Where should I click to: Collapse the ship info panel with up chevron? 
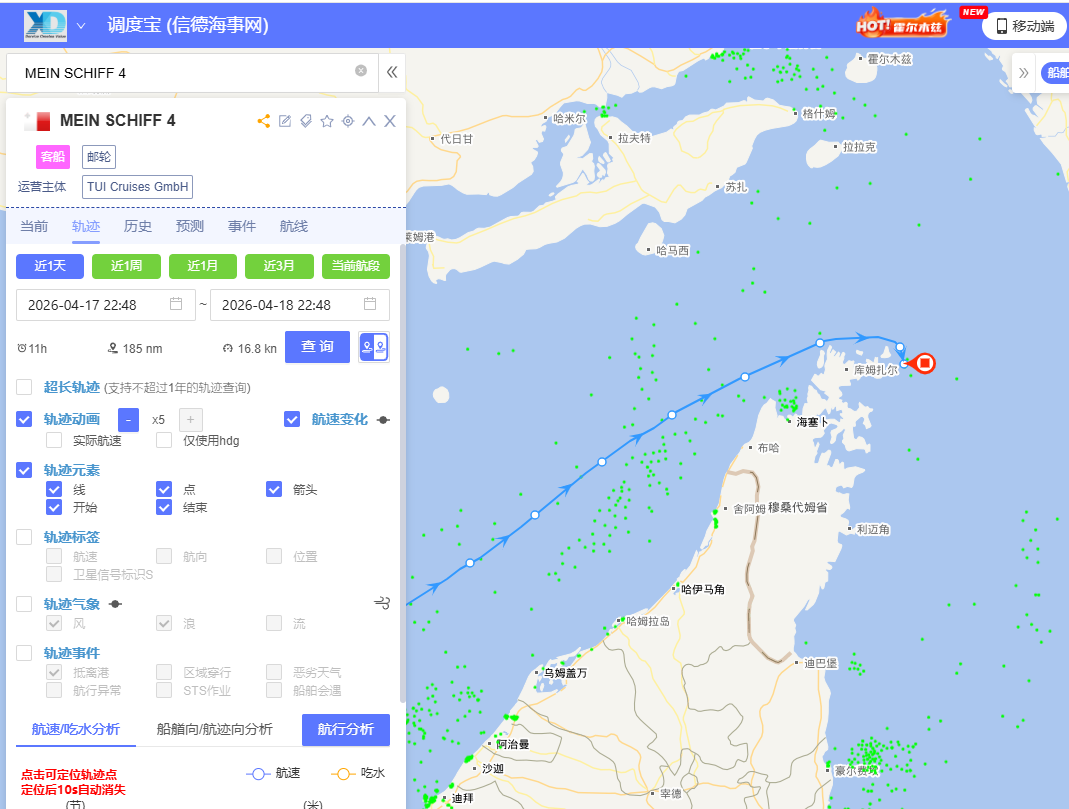[369, 121]
